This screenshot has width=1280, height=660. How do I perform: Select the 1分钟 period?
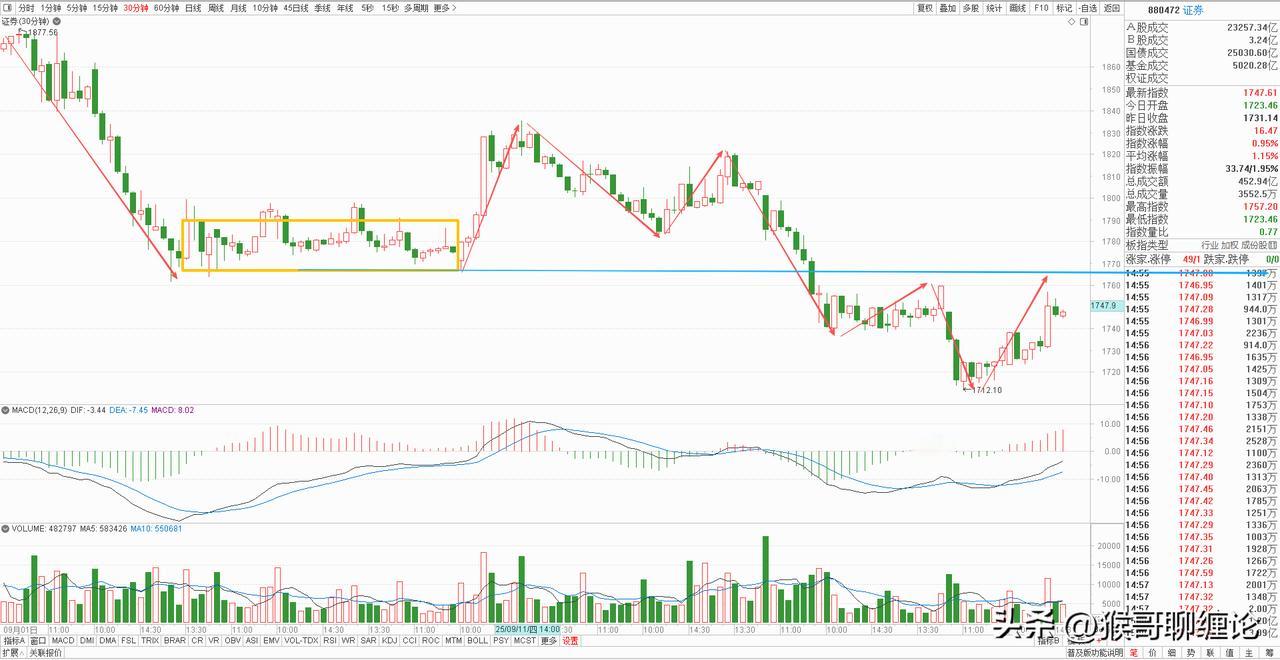point(50,8)
